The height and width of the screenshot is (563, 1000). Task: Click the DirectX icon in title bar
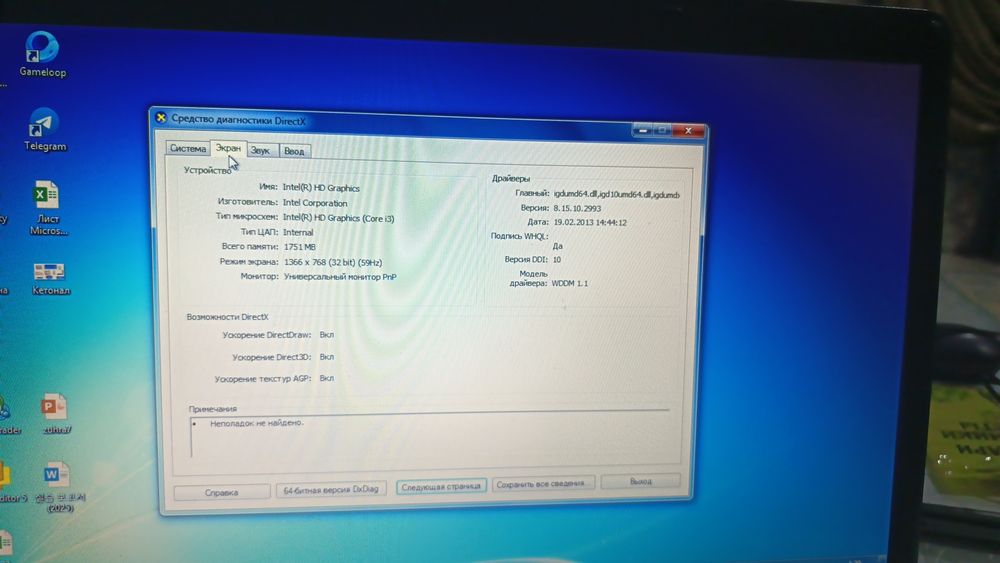[x=161, y=118]
